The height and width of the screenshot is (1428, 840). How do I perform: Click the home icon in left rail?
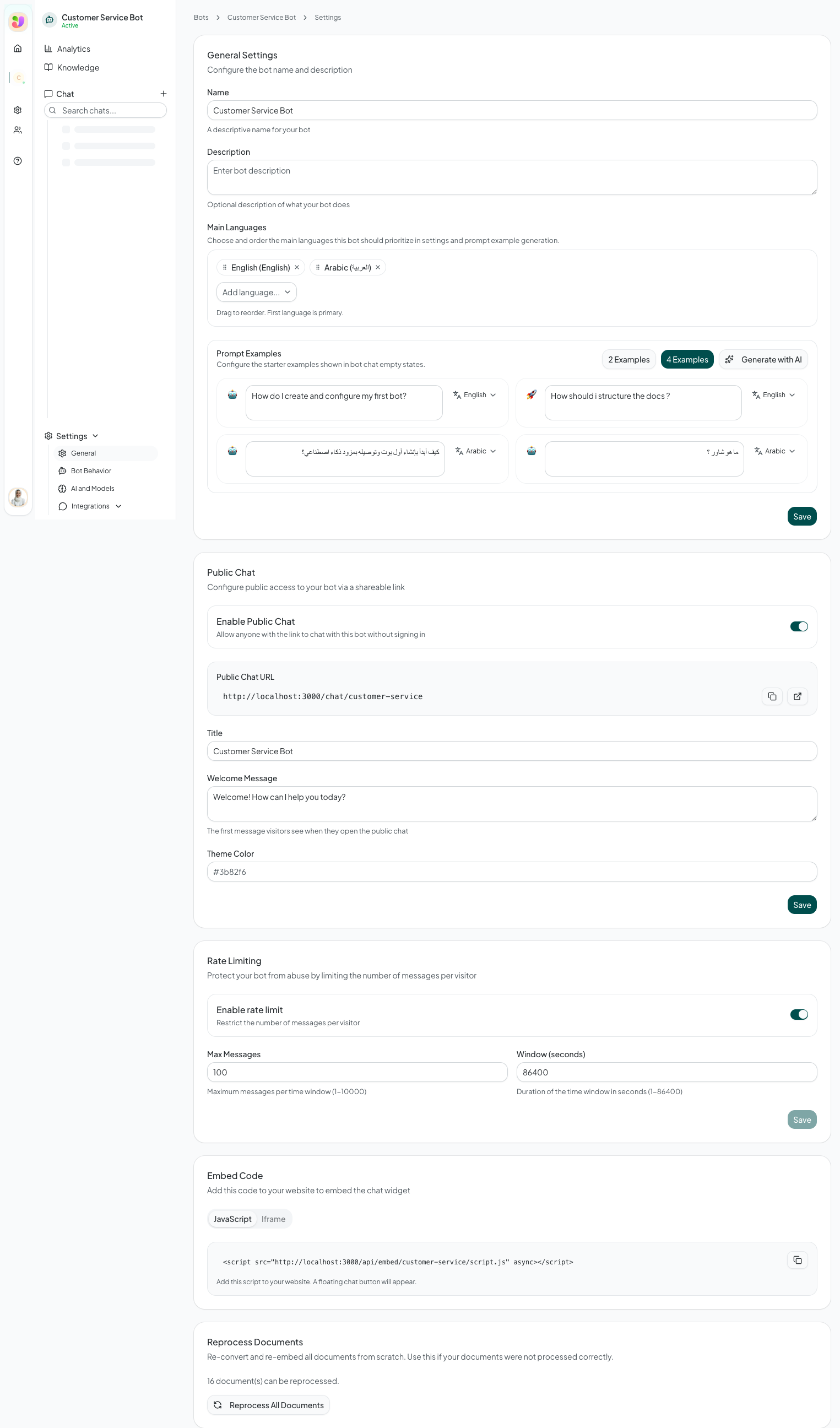(18, 48)
